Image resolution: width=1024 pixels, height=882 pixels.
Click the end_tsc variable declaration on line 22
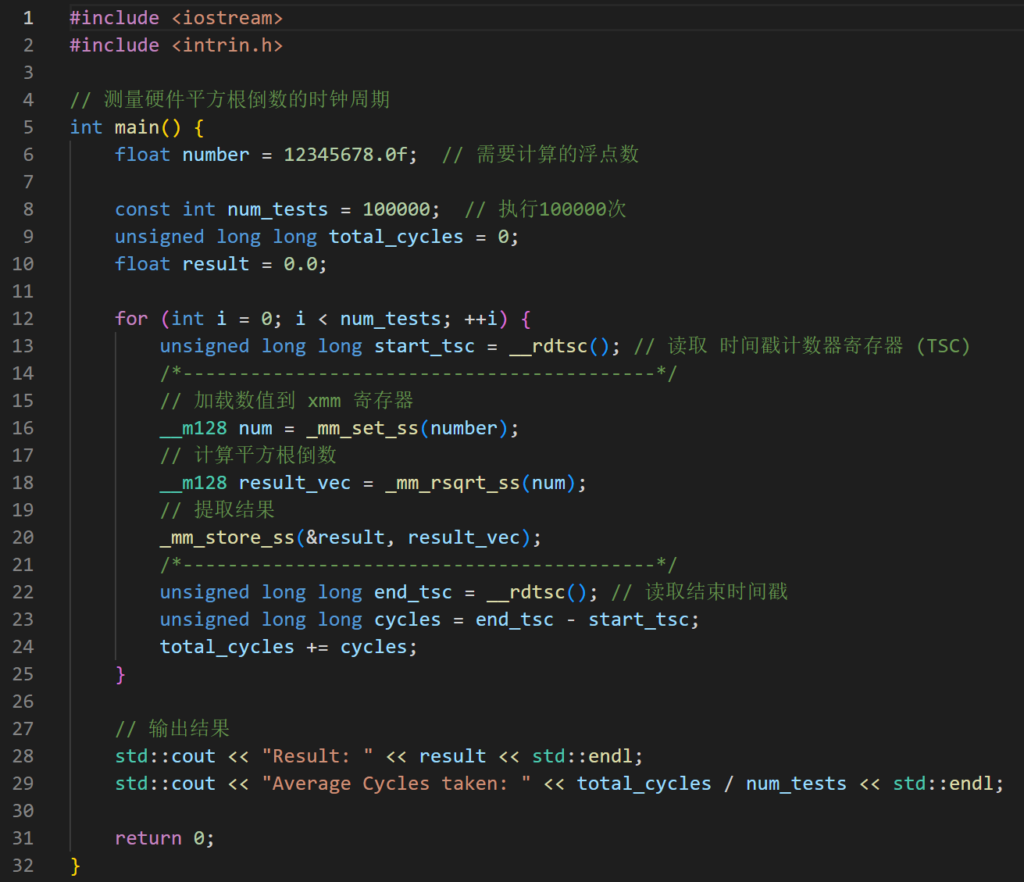click(413, 592)
